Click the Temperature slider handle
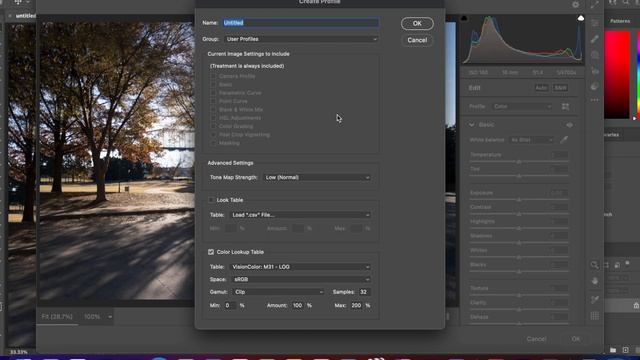The width and height of the screenshot is (640, 360). point(519,162)
